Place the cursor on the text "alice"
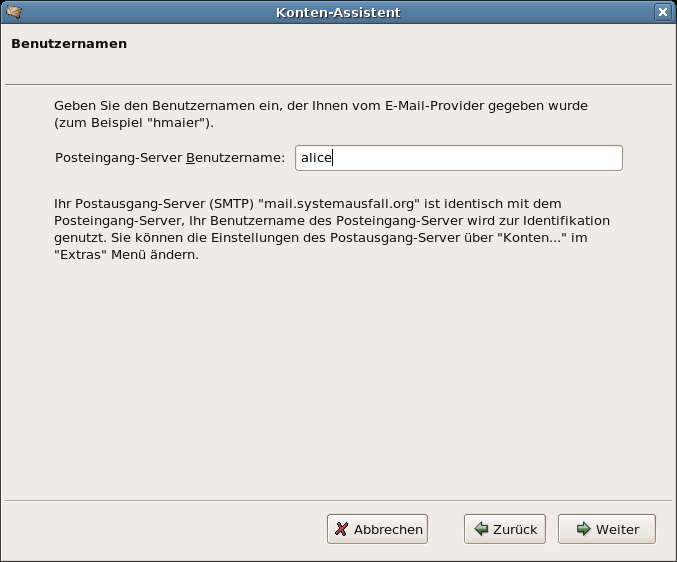This screenshot has height=562, width=677. (316, 158)
